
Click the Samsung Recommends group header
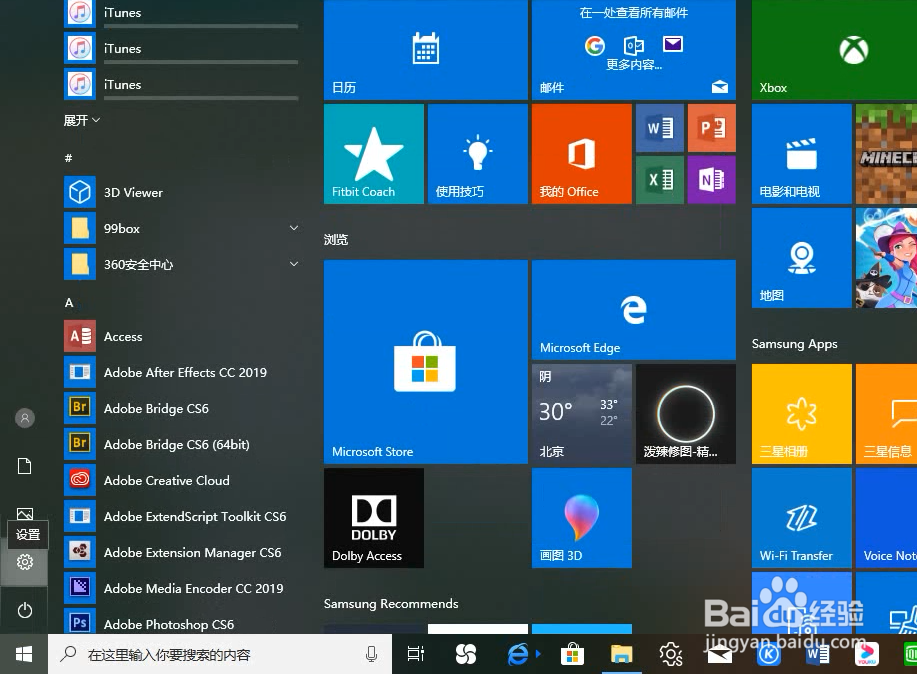click(x=391, y=604)
